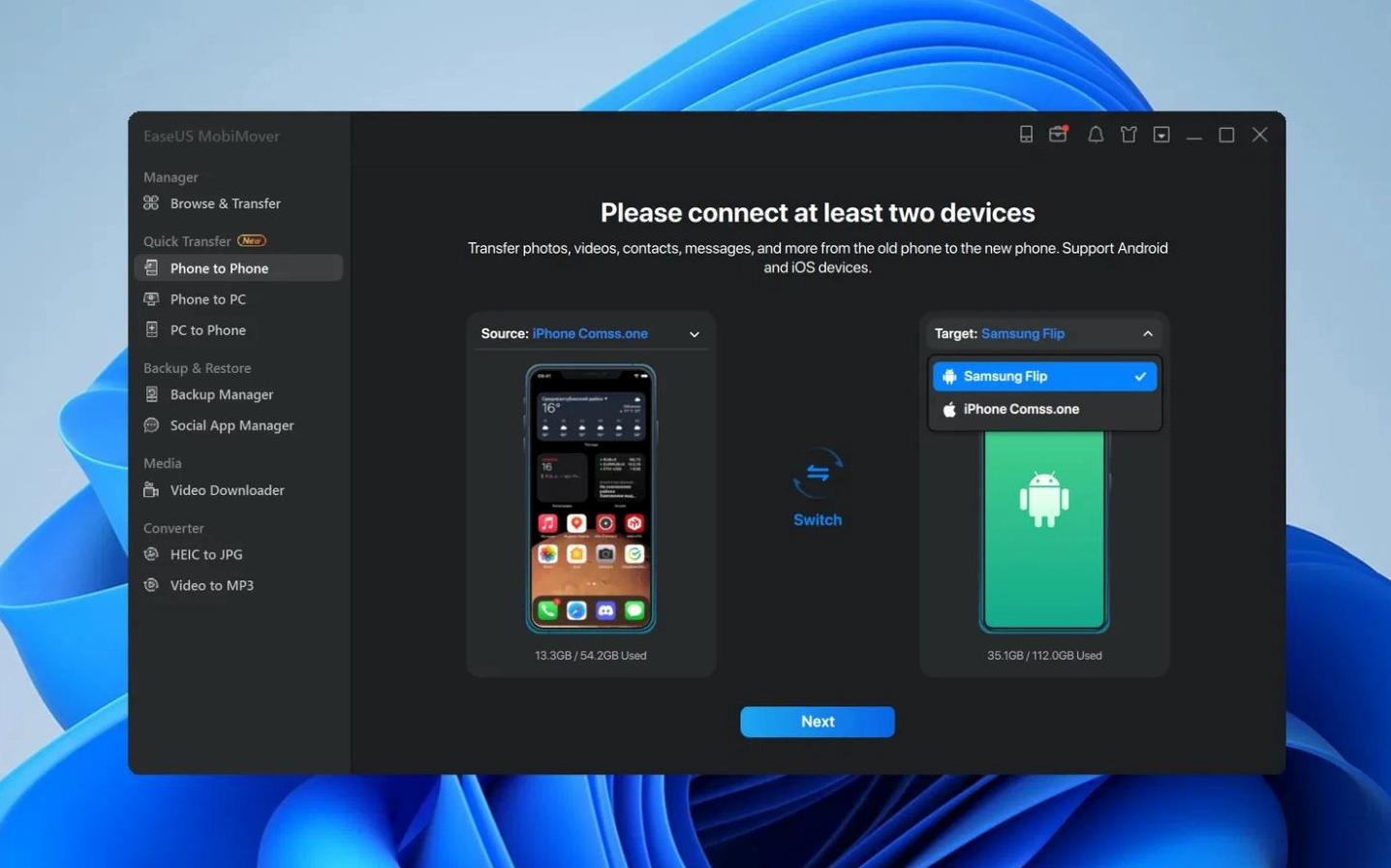Open notifications bell icon
This screenshot has width=1391, height=868.
coord(1096,135)
